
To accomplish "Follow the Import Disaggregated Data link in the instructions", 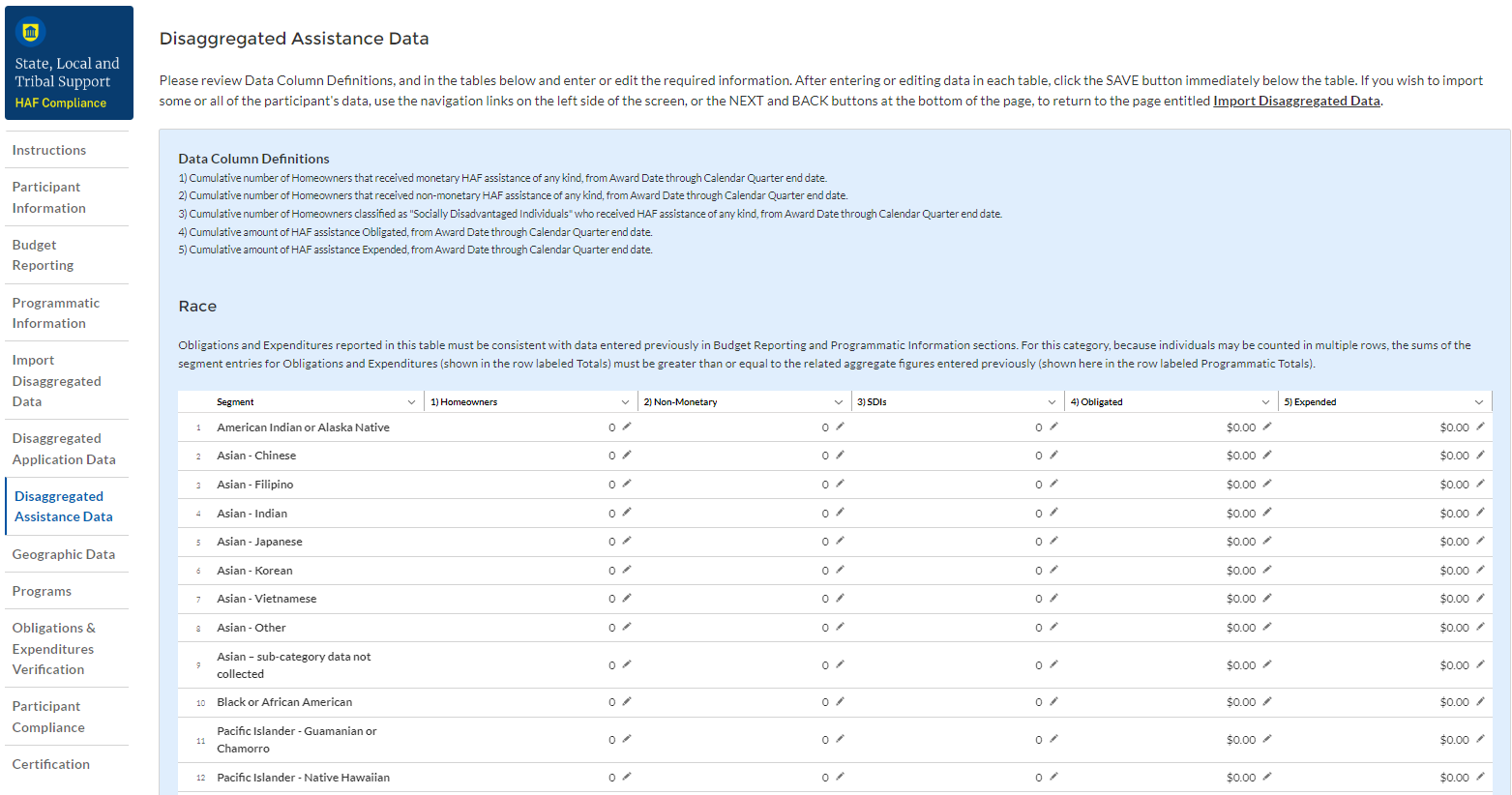I will [1296, 101].
